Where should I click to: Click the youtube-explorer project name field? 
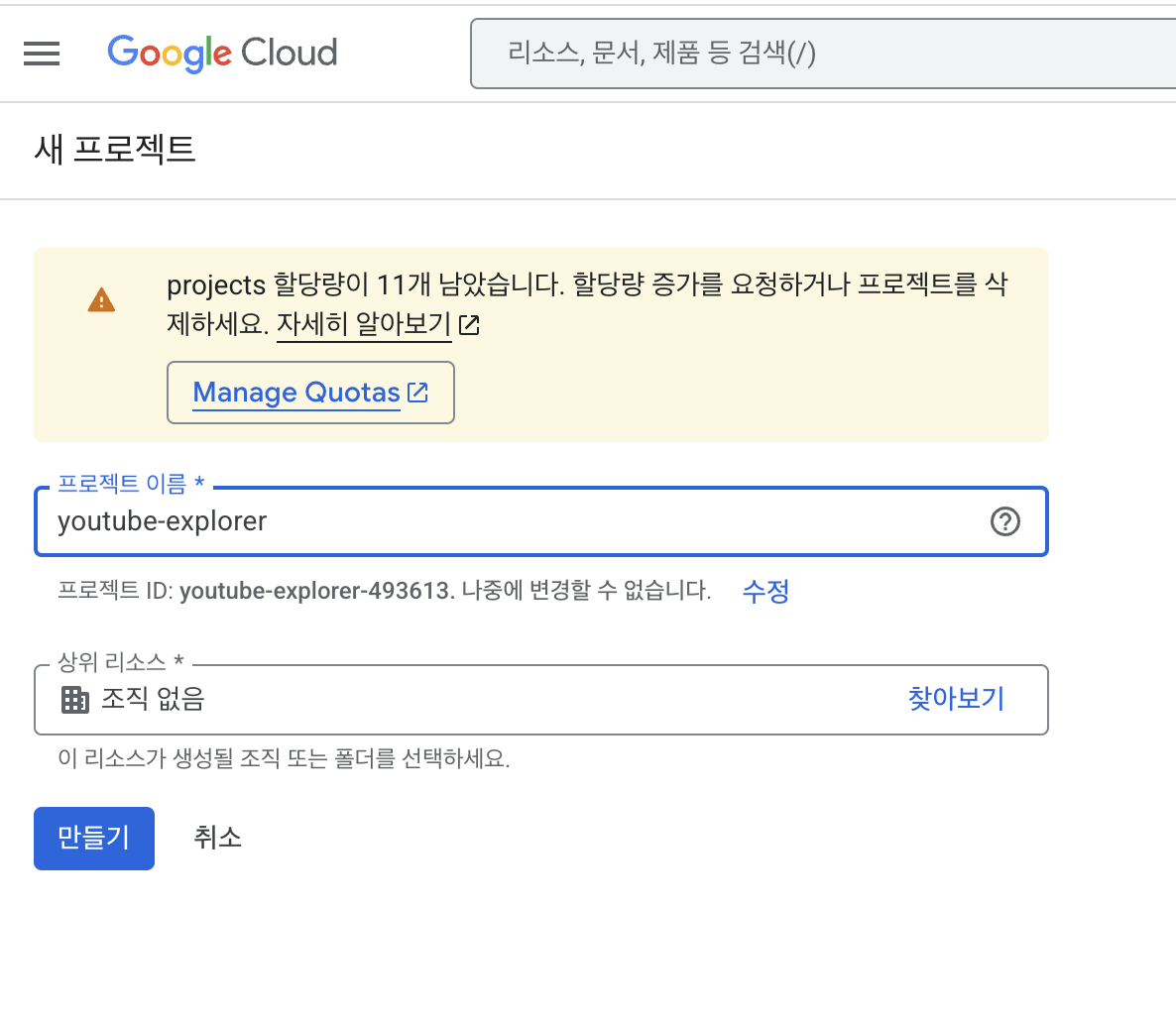[297, 521]
